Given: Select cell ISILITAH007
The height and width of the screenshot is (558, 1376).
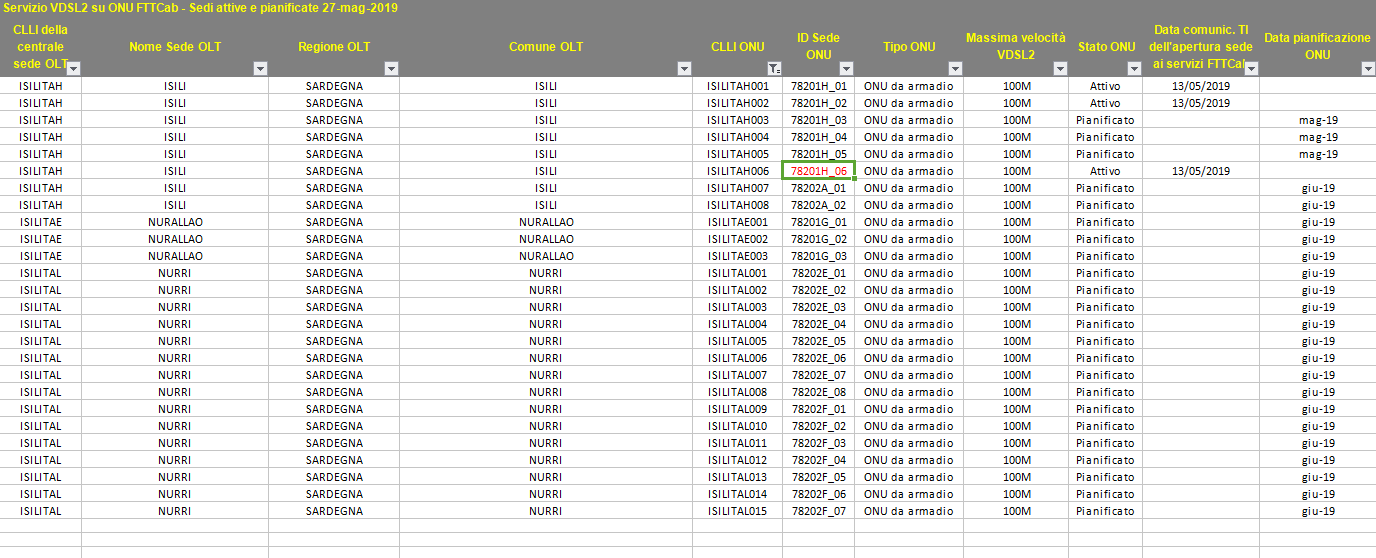Looking at the screenshot, I should click(738, 188).
